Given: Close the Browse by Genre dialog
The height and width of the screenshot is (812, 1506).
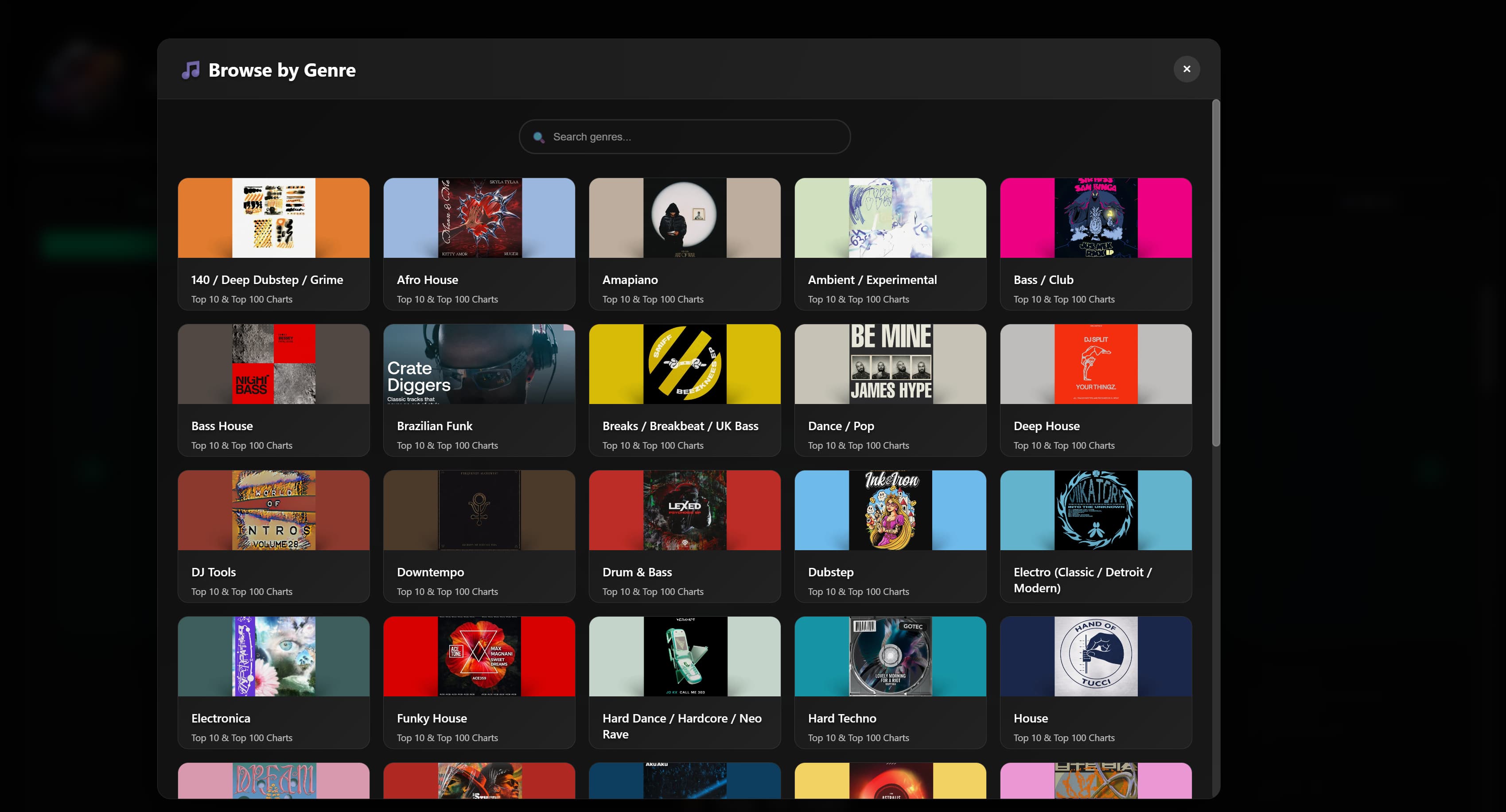Looking at the screenshot, I should click(x=1186, y=69).
